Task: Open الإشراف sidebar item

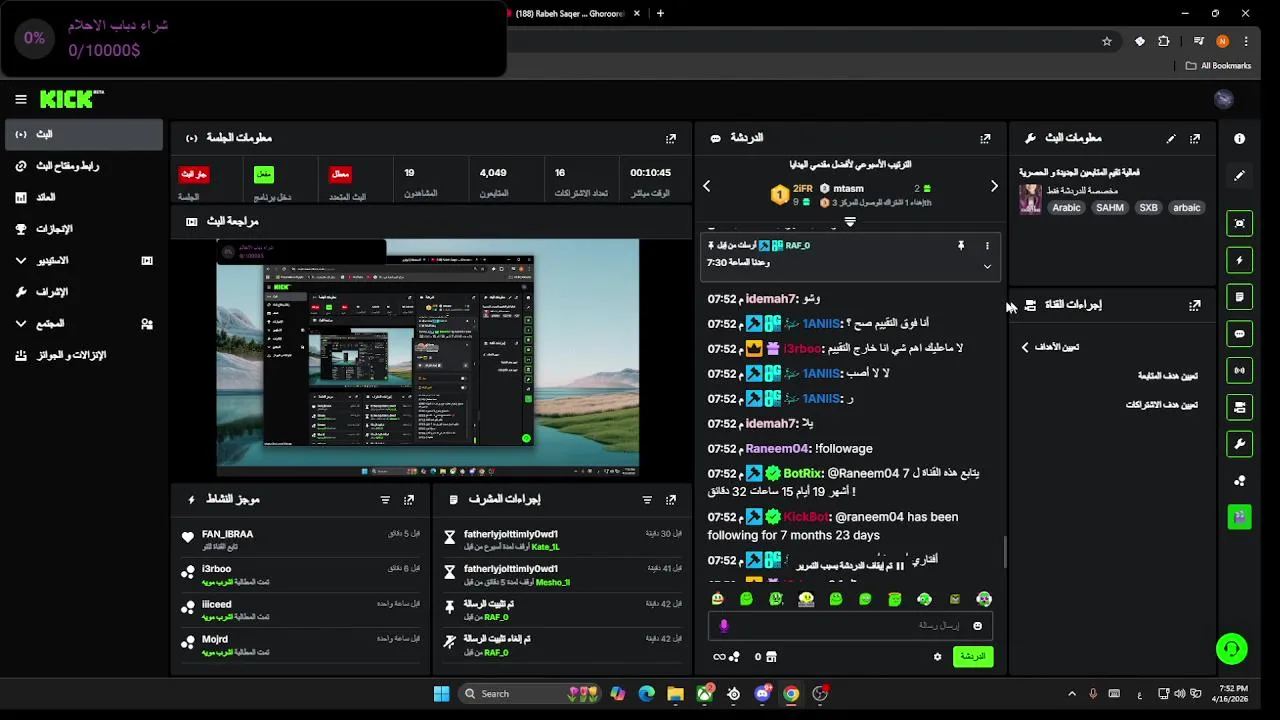Action: point(83,292)
